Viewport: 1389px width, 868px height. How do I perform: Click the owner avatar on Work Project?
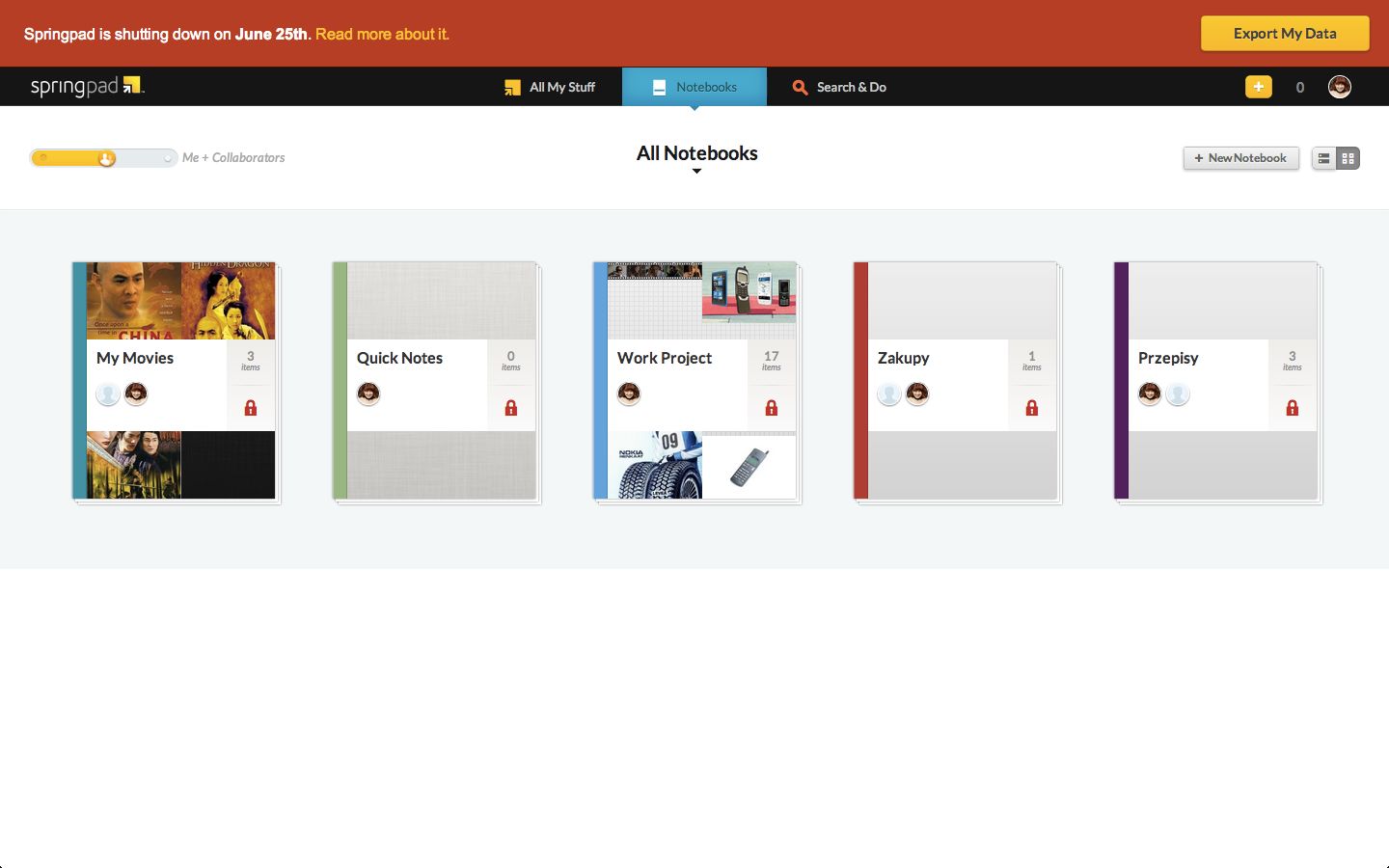pos(629,393)
